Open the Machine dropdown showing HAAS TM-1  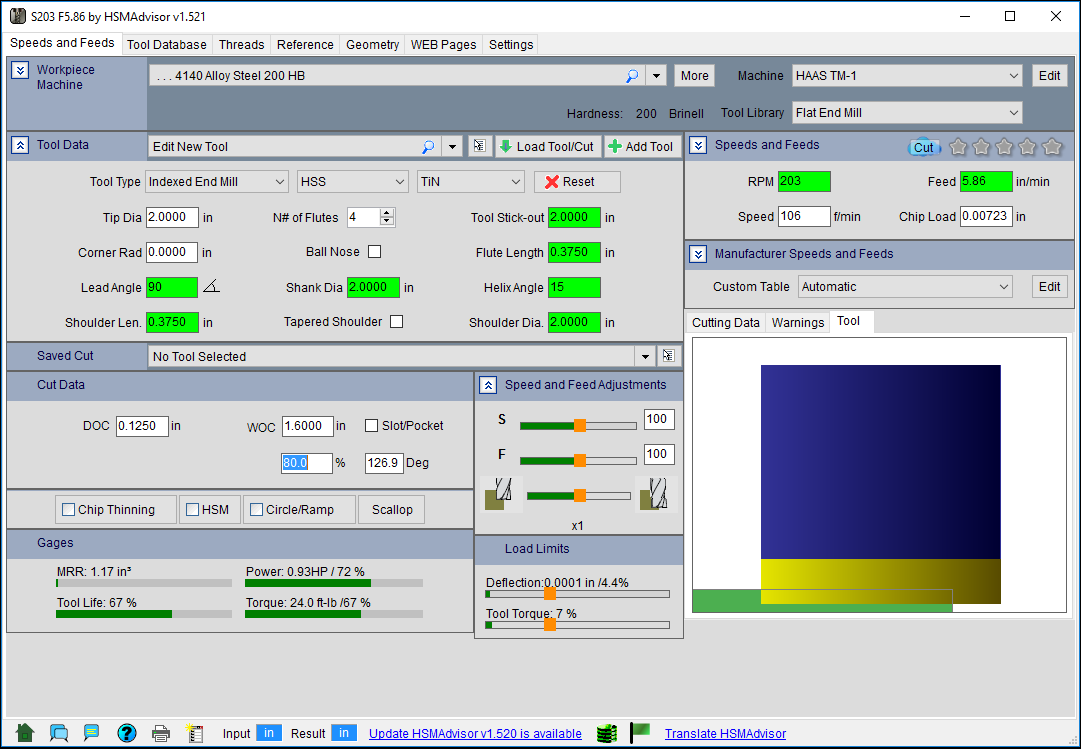[907, 76]
